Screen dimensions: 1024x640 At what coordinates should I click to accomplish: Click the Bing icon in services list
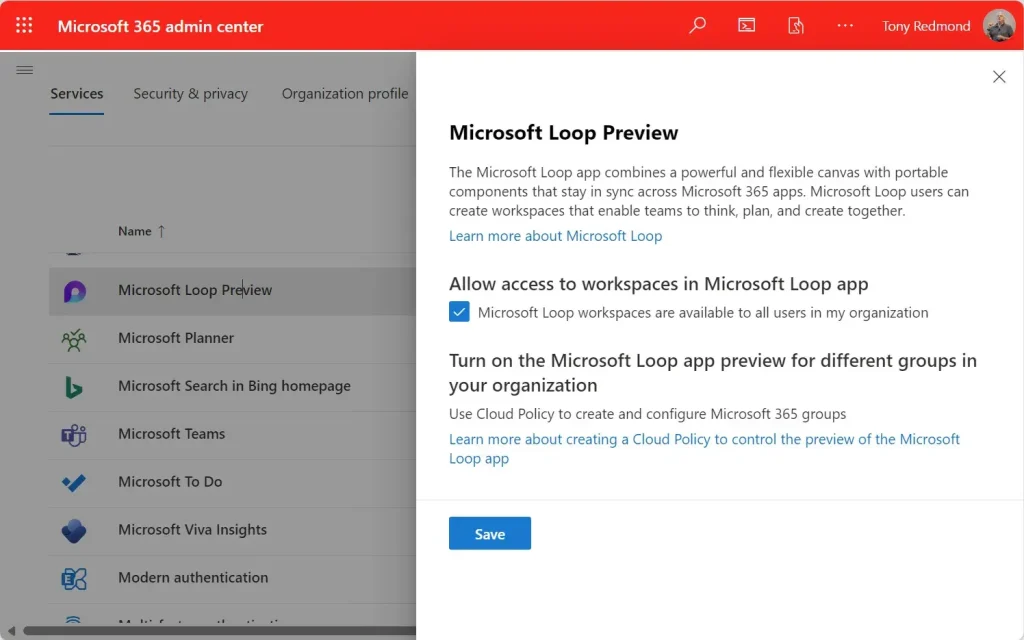pyautogui.click(x=74, y=387)
